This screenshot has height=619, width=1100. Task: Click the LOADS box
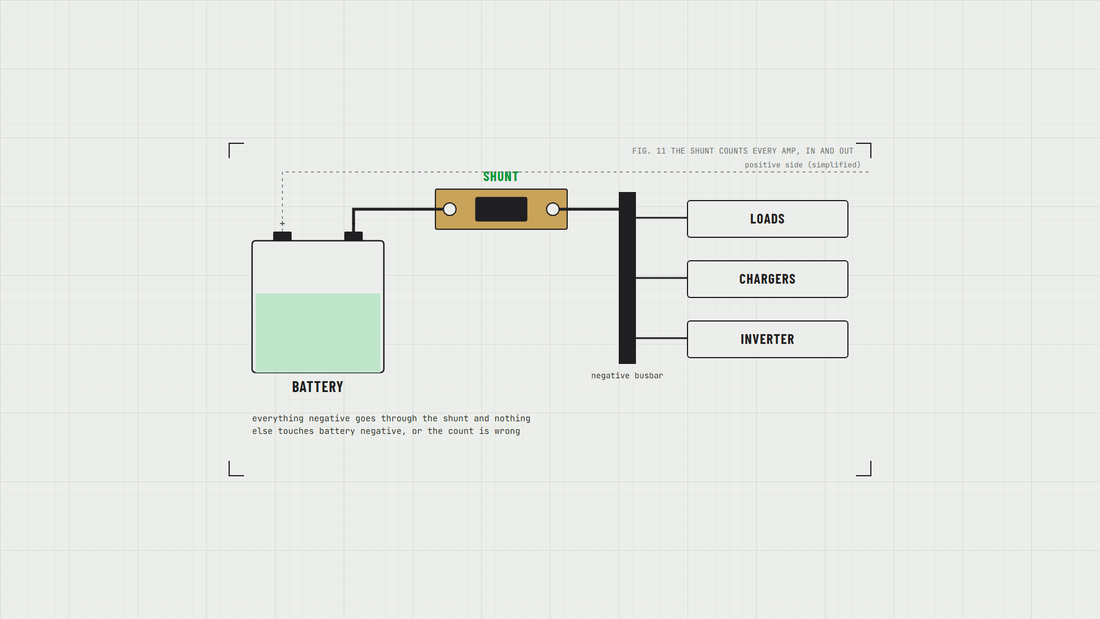coord(767,219)
